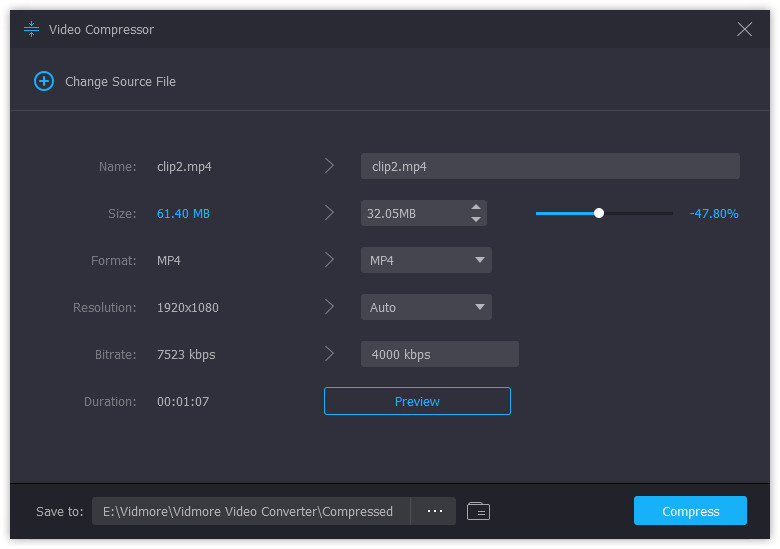Select the 4000 kbps bitrate field

[439, 354]
